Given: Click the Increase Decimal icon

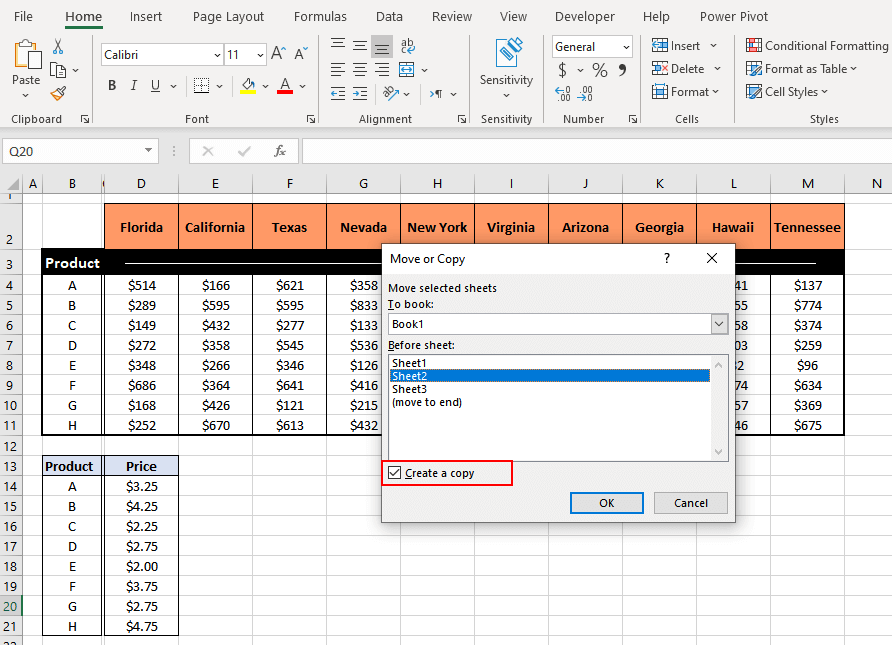Looking at the screenshot, I should [562, 91].
